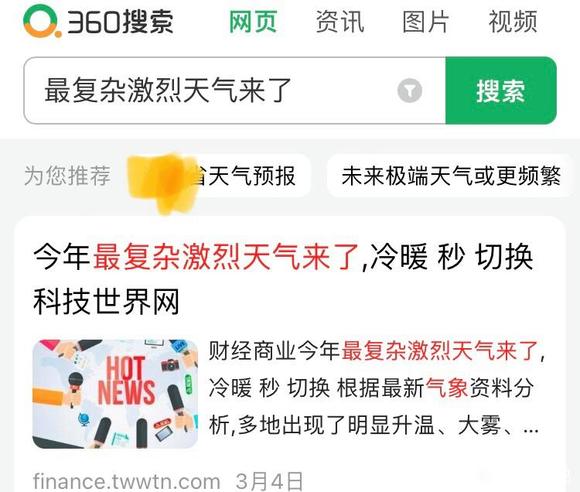Click the 360搜索 brand text
This screenshot has width=580, height=492.
click(120, 22)
